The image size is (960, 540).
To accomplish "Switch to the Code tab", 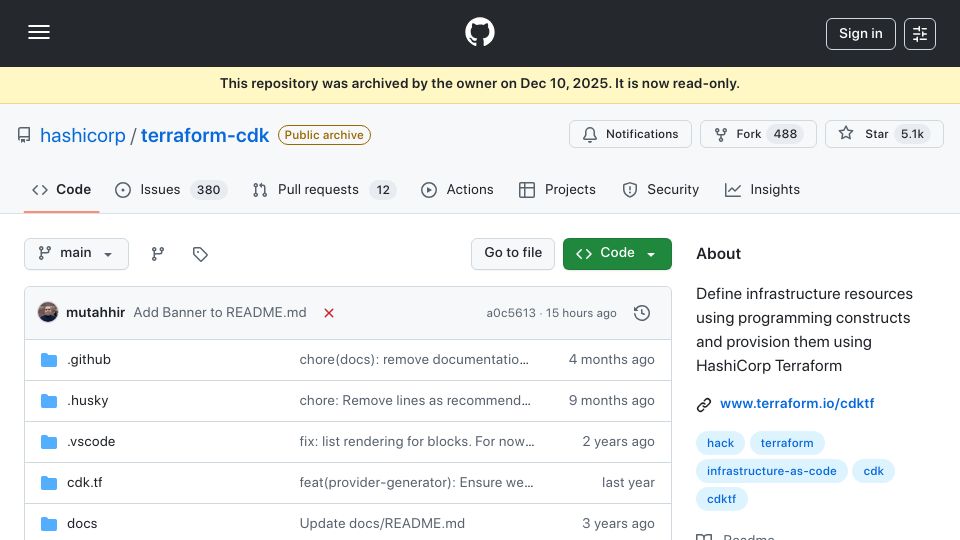I will (x=61, y=190).
